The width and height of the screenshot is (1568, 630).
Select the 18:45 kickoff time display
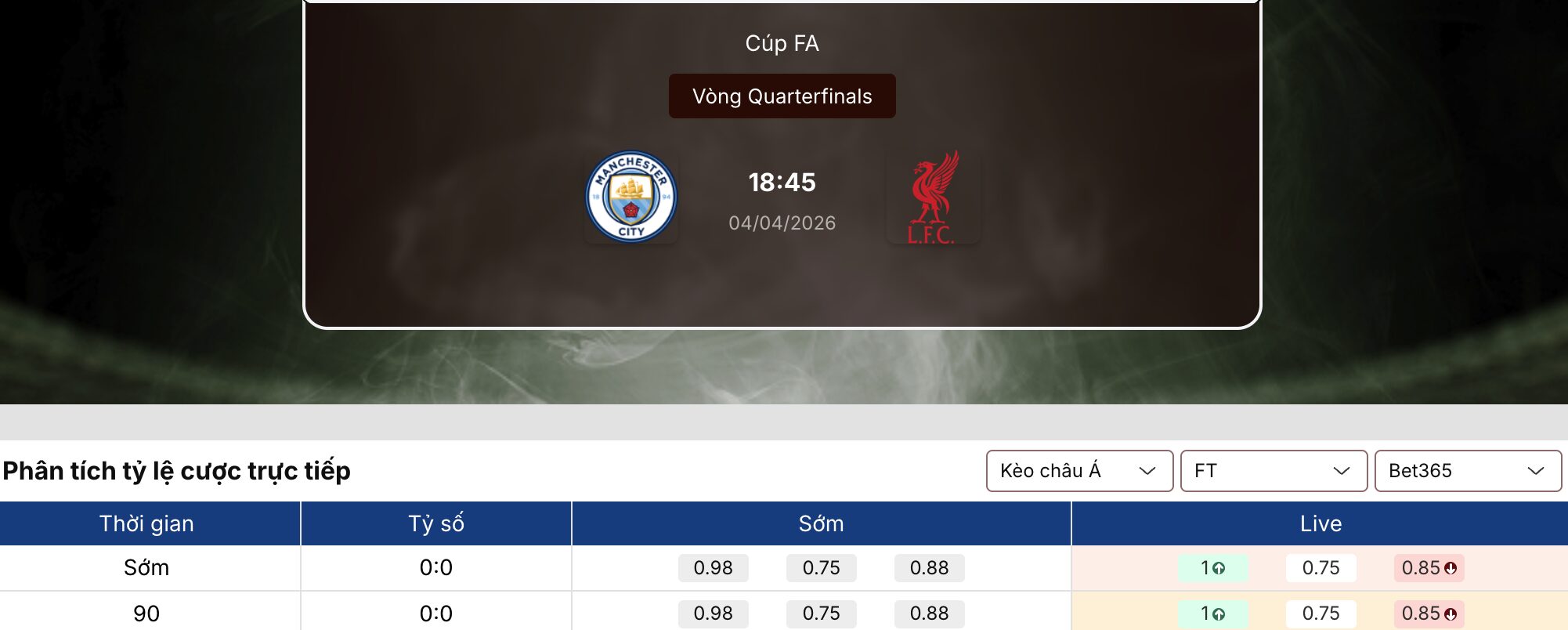coord(782,183)
